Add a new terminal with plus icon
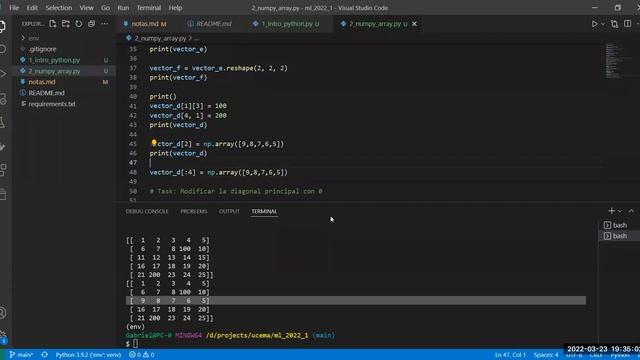Viewport: 640px width, 360px height. point(611,211)
